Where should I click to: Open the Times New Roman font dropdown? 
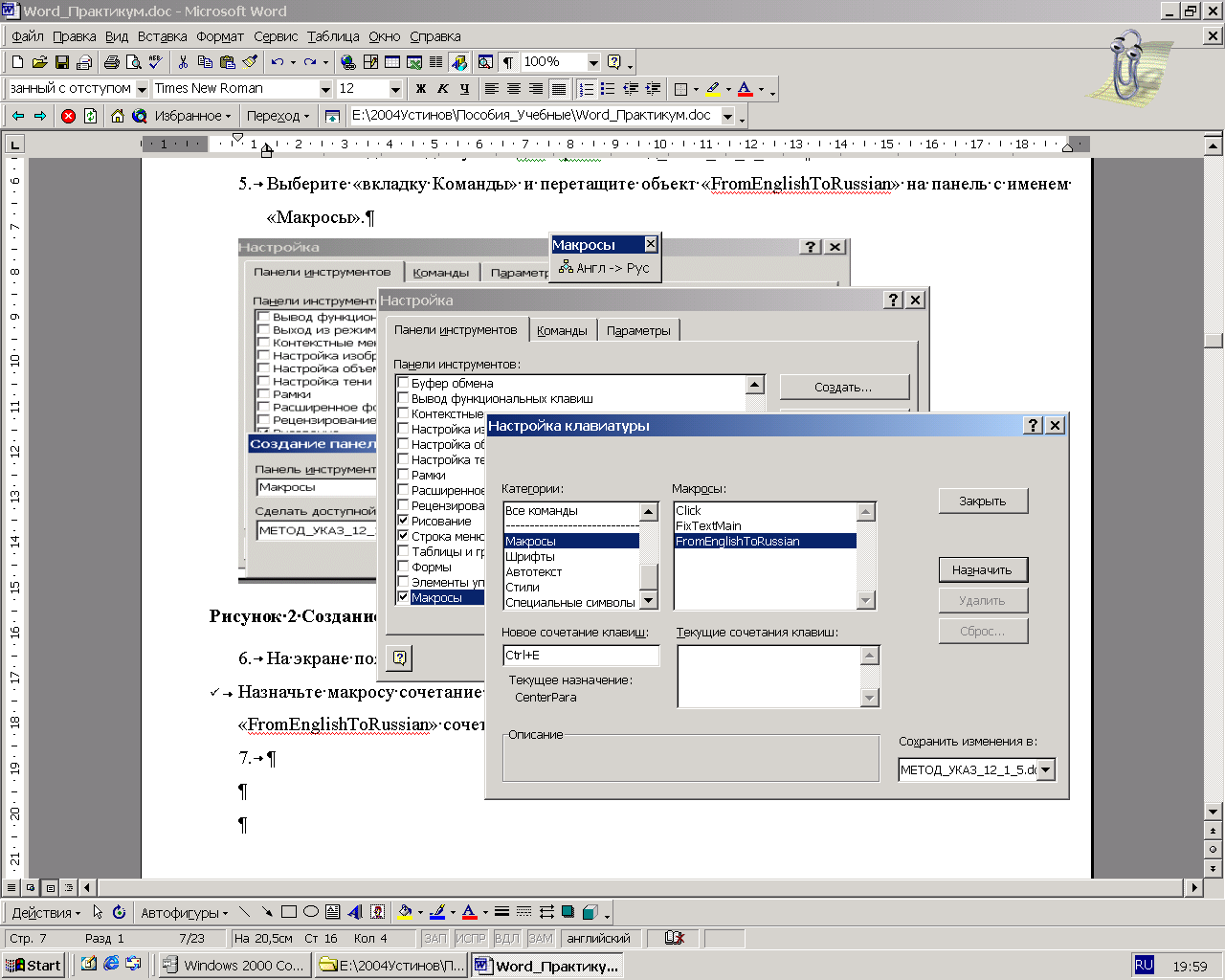[x=325, y=89]
